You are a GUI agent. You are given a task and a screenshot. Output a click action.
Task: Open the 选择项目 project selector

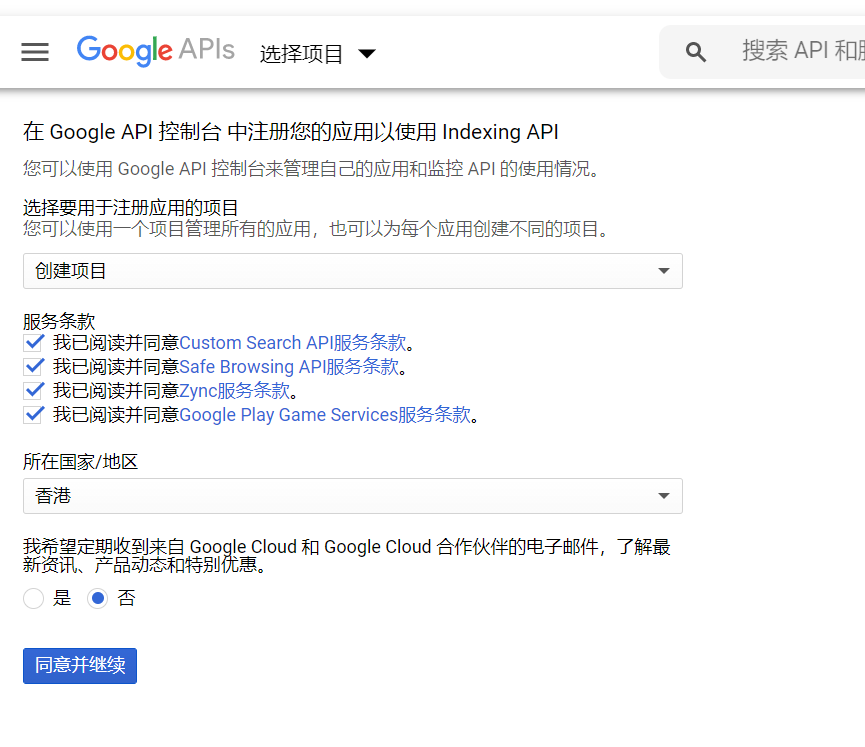(x=318, y=54)
